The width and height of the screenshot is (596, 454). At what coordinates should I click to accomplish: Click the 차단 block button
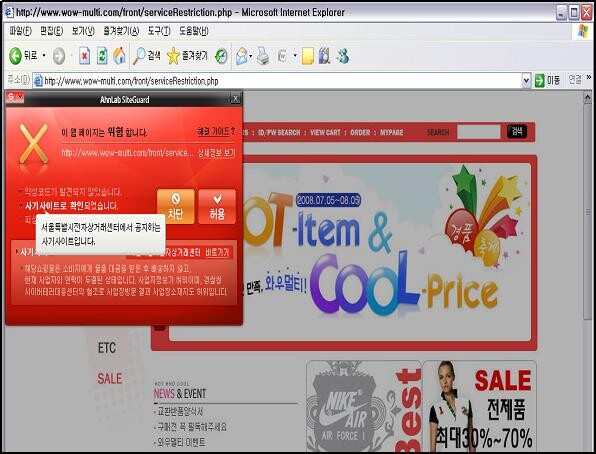click(176, 207)
